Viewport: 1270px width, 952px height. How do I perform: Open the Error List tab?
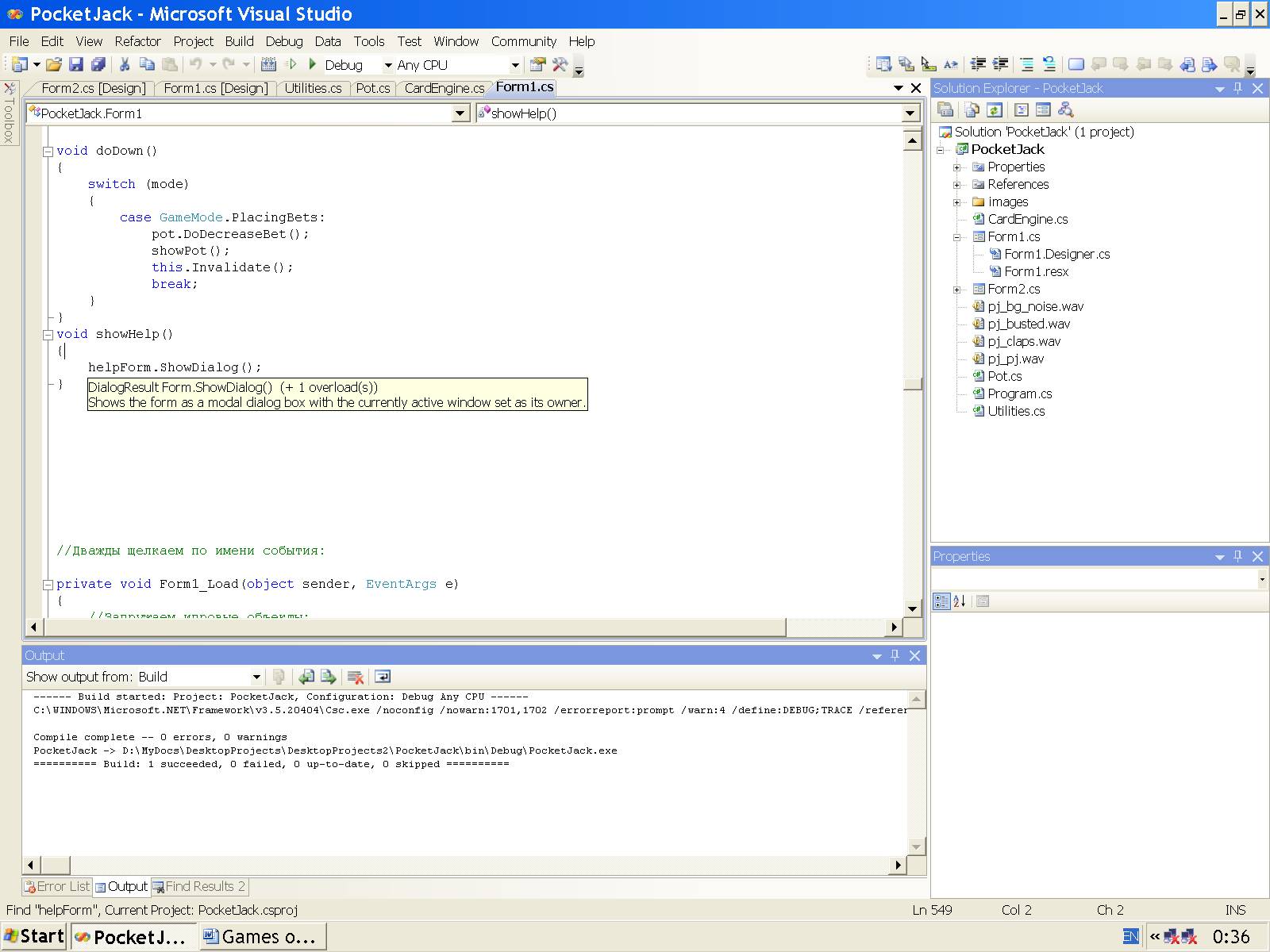[56, 887]
